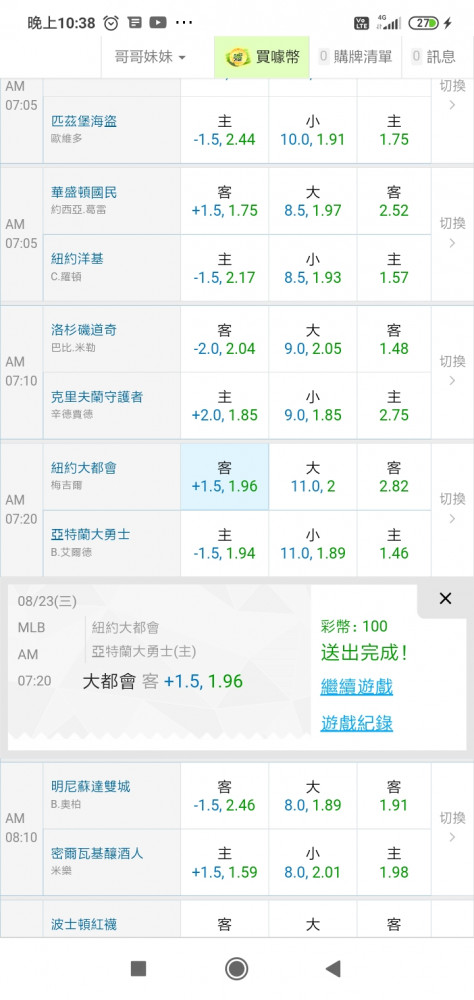Select Dodgers away moneyline 1.48
This screenshot has width=474, height=1000.
pos(394,339)
